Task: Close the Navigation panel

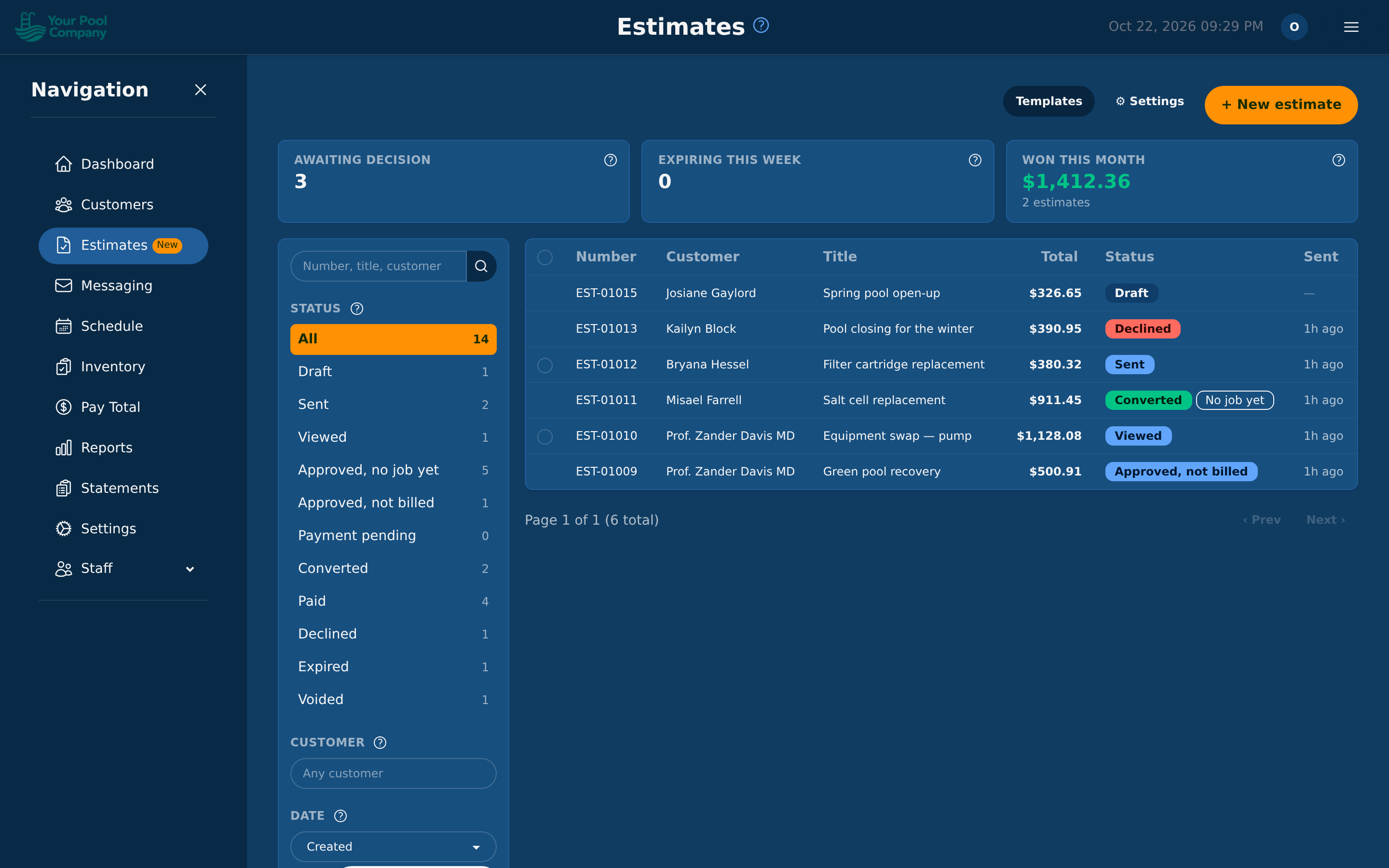Action: click(x=200, y=90)
